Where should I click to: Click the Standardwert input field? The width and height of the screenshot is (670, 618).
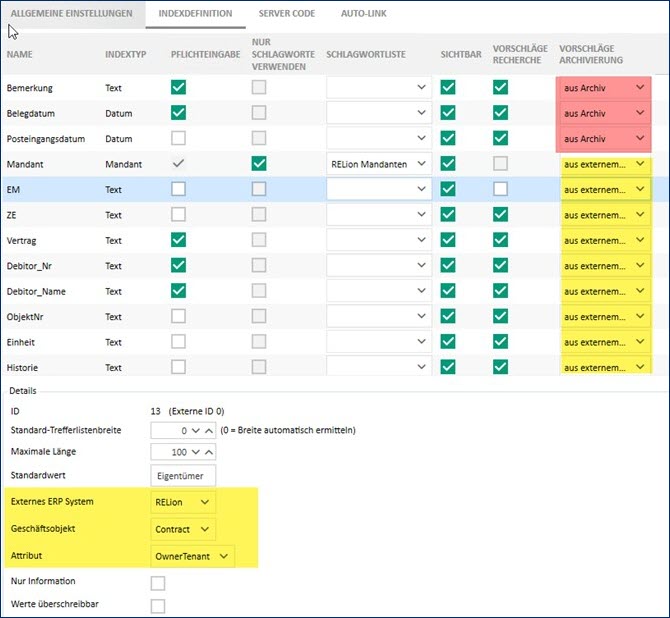183,475
